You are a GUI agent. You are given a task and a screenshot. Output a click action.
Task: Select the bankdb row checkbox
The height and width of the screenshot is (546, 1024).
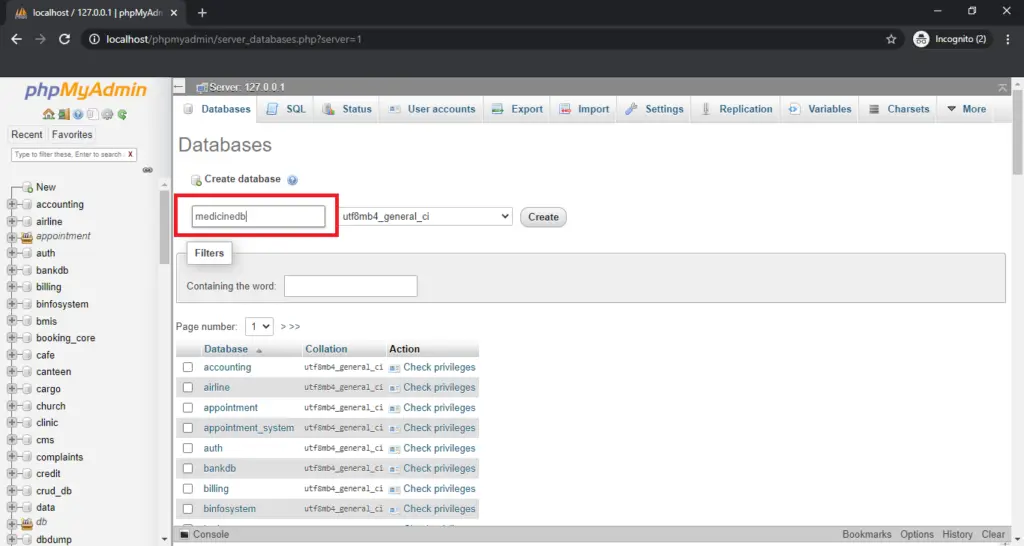187,468
